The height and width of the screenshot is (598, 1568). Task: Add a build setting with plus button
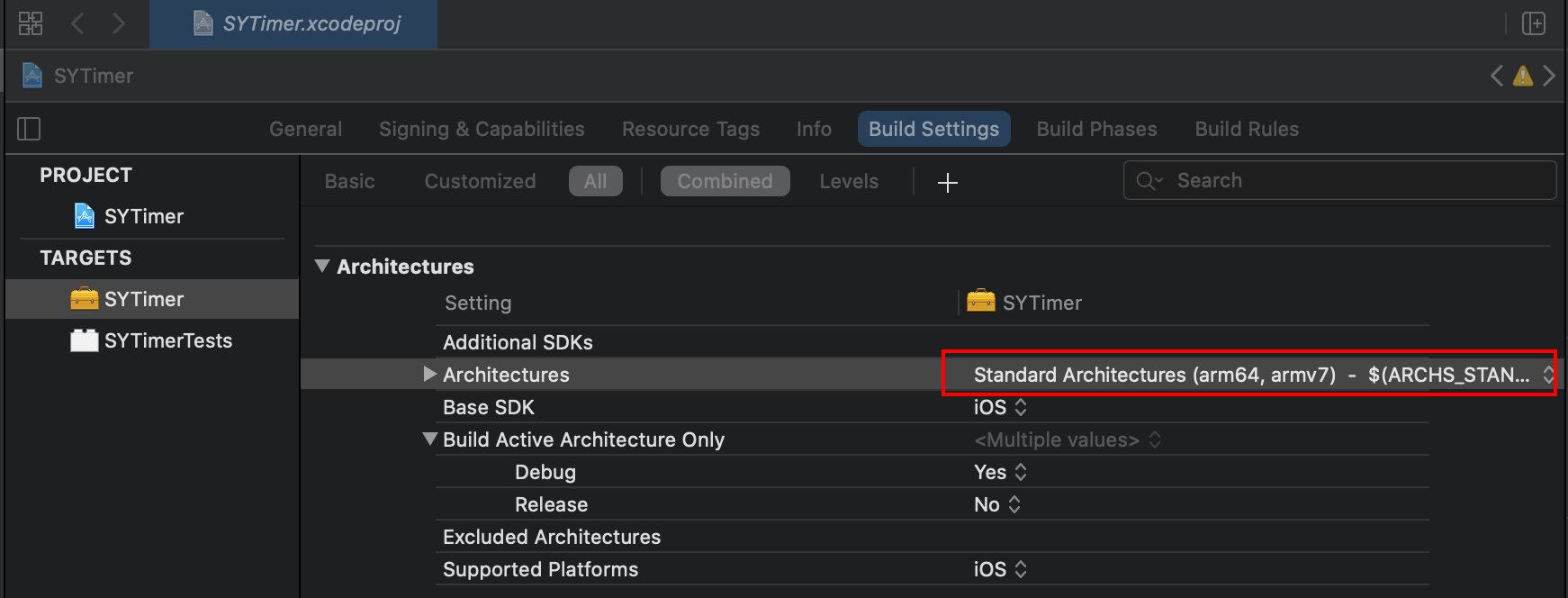(947, 183)
